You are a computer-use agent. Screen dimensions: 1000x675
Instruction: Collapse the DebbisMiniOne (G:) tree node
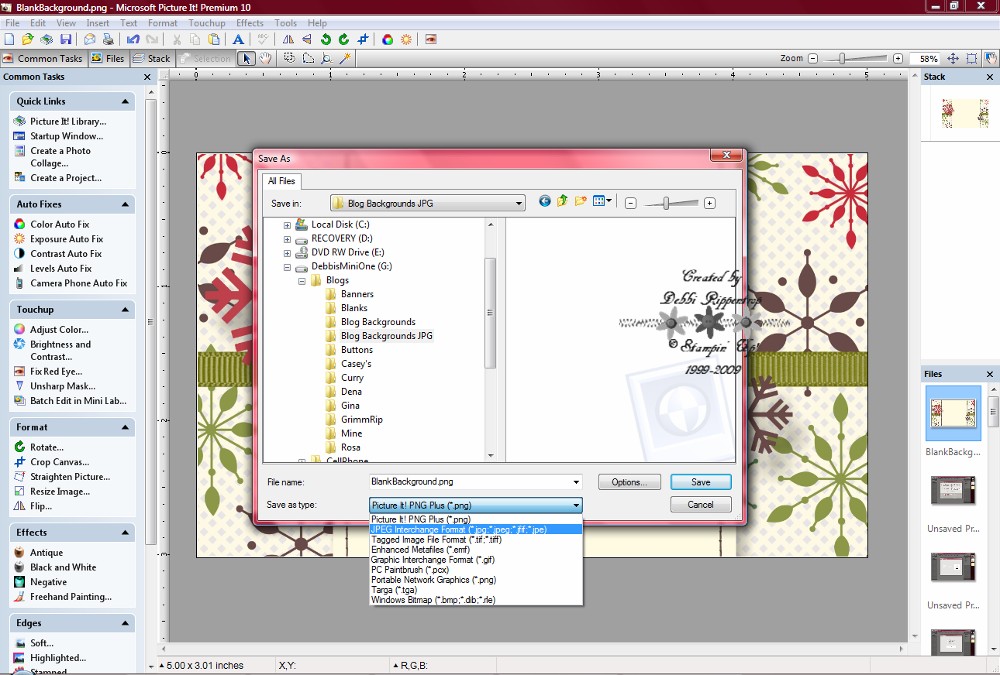pyautogui.click(x=287, y=267)
